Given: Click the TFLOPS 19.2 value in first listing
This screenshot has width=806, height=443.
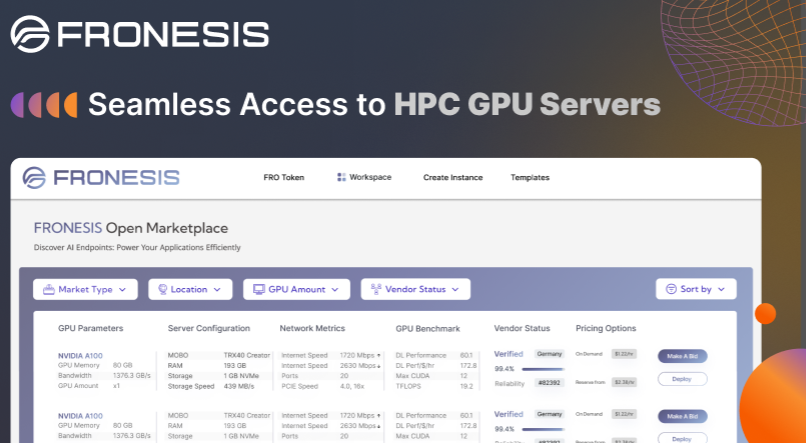Looking at the screenshot, I should [467, 386].
